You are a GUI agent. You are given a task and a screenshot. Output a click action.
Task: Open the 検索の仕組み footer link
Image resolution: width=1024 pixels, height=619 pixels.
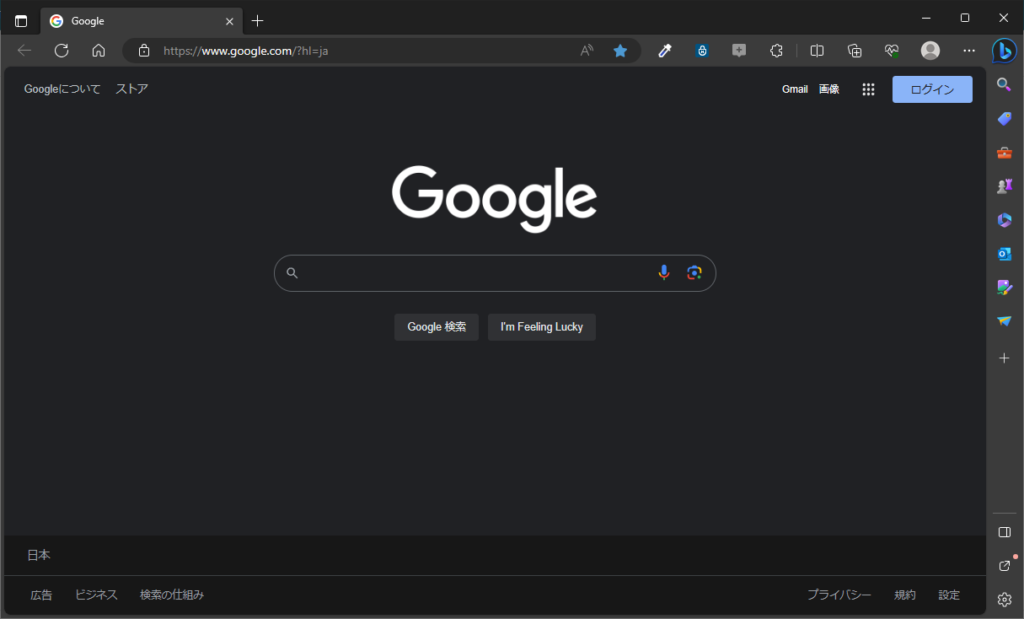[172, 595]
